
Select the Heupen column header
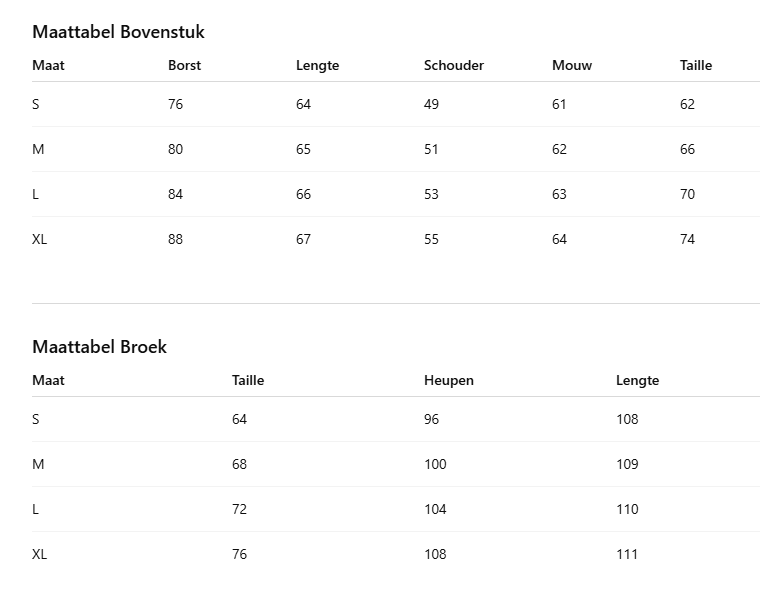[x=448, y=380]
